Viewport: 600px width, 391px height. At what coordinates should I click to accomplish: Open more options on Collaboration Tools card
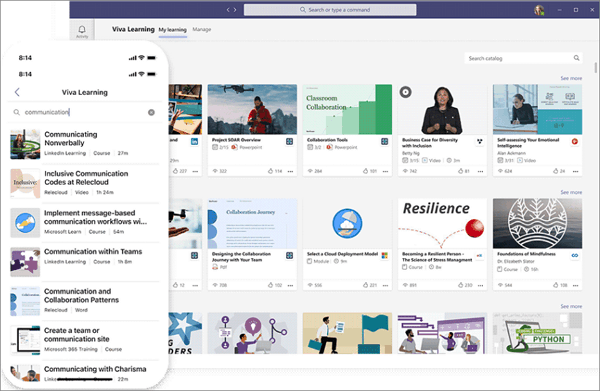(385, 171)
